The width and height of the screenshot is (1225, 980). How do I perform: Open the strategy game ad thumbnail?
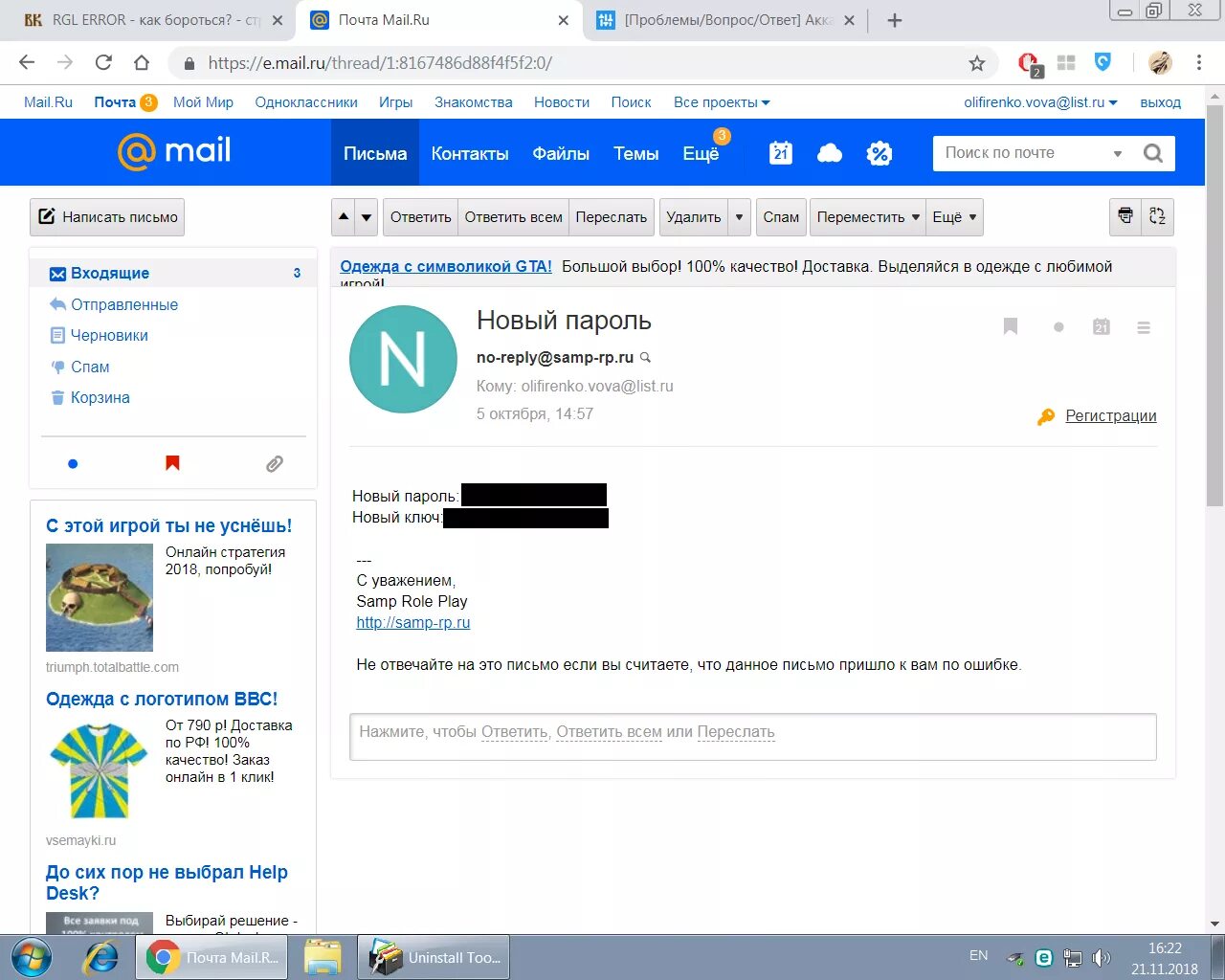click(100, 597)
